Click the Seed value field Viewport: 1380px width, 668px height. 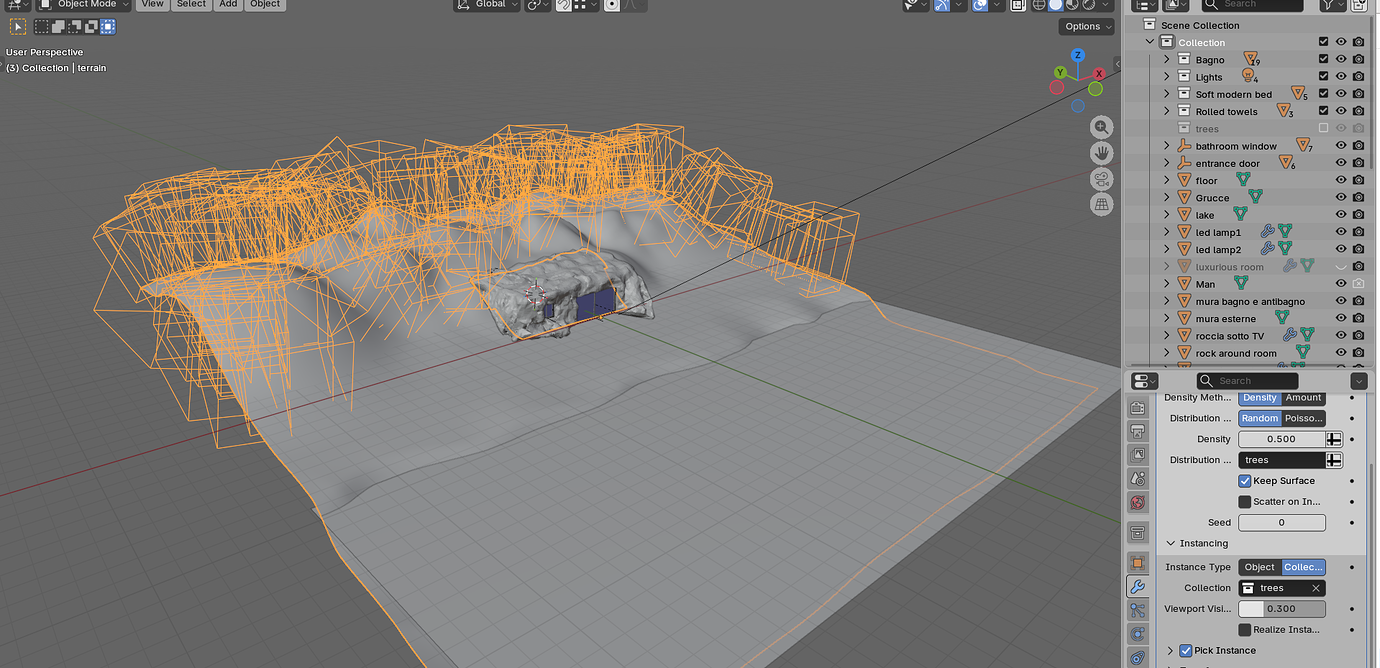point(1282,523)
